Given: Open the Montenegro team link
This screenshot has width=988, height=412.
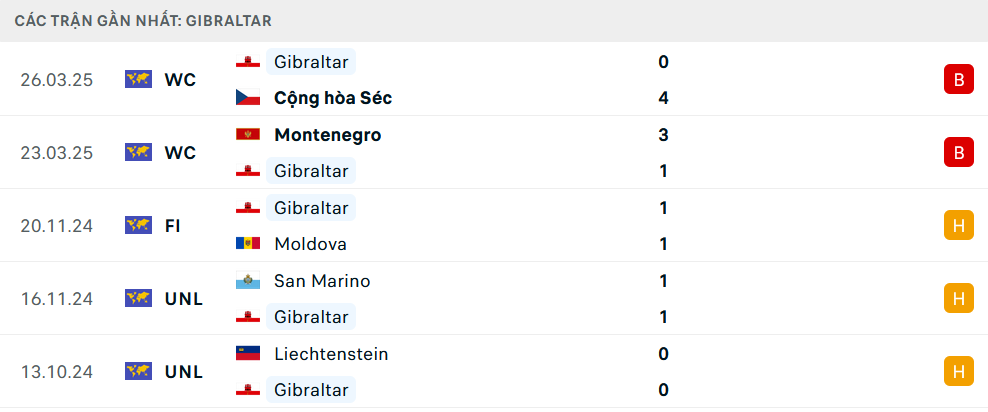Looking at the screenshot, I should click(x=328, y=135).
